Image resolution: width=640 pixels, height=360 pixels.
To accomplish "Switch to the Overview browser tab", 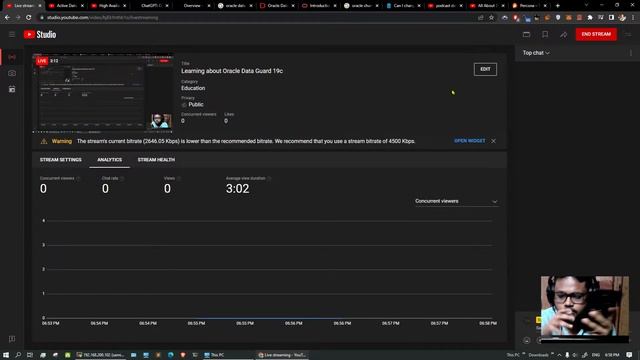I will (x=192, y=6).
